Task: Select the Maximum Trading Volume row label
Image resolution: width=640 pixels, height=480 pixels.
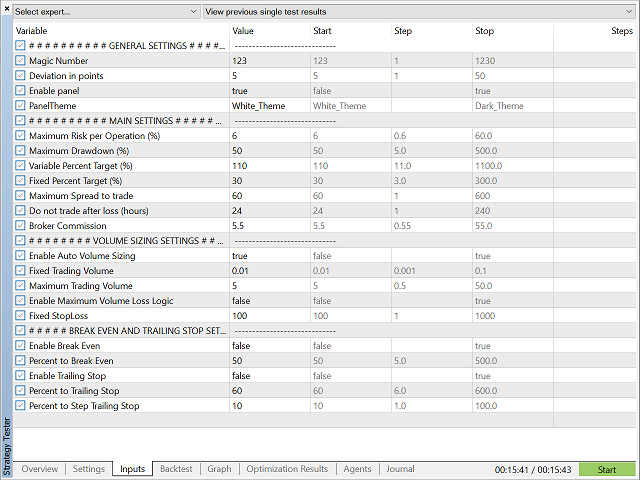Action: pyautogui.click(x=80, y=286)
